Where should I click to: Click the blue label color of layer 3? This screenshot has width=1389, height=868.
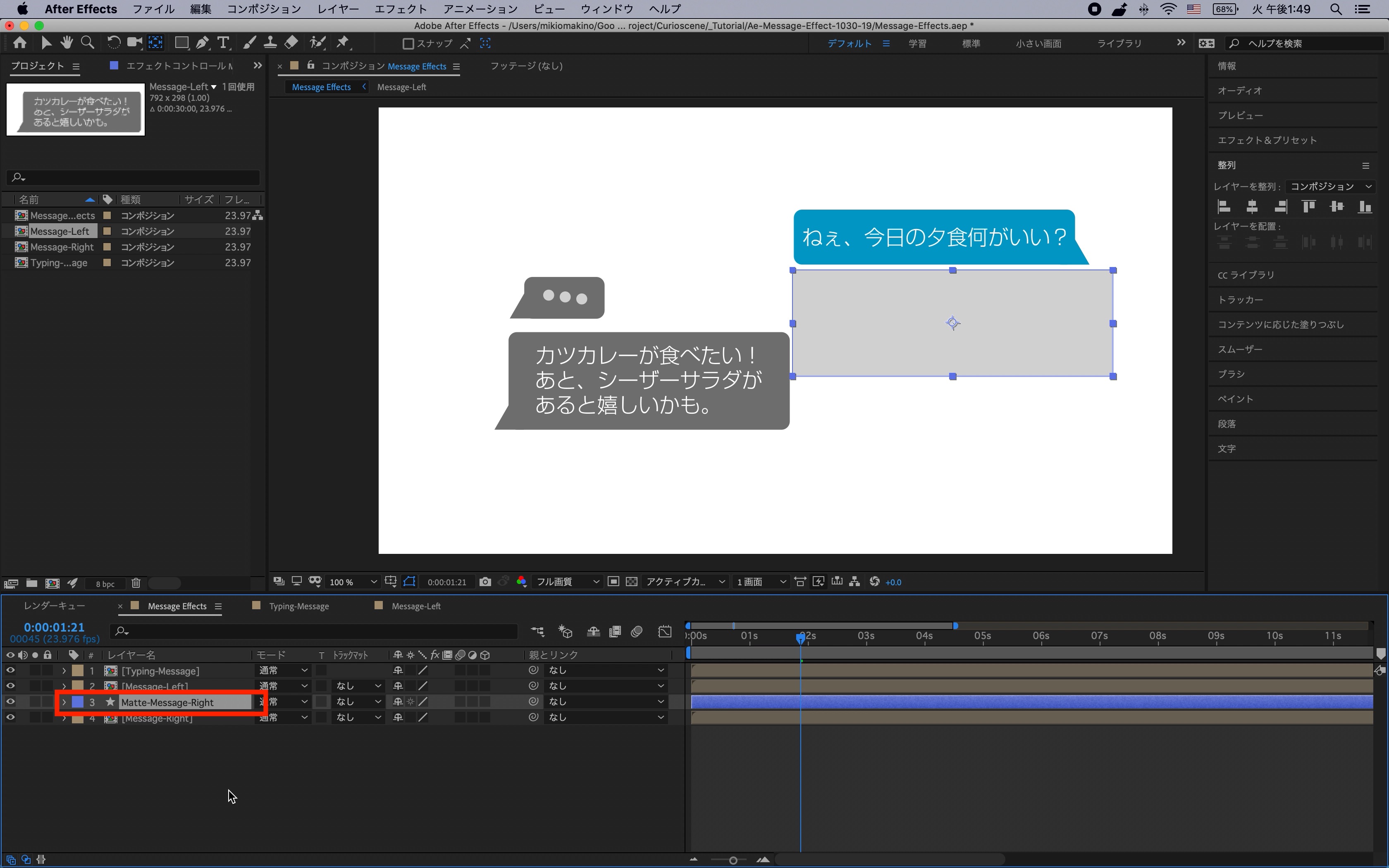pyautogui.click(x=77, y=702)
